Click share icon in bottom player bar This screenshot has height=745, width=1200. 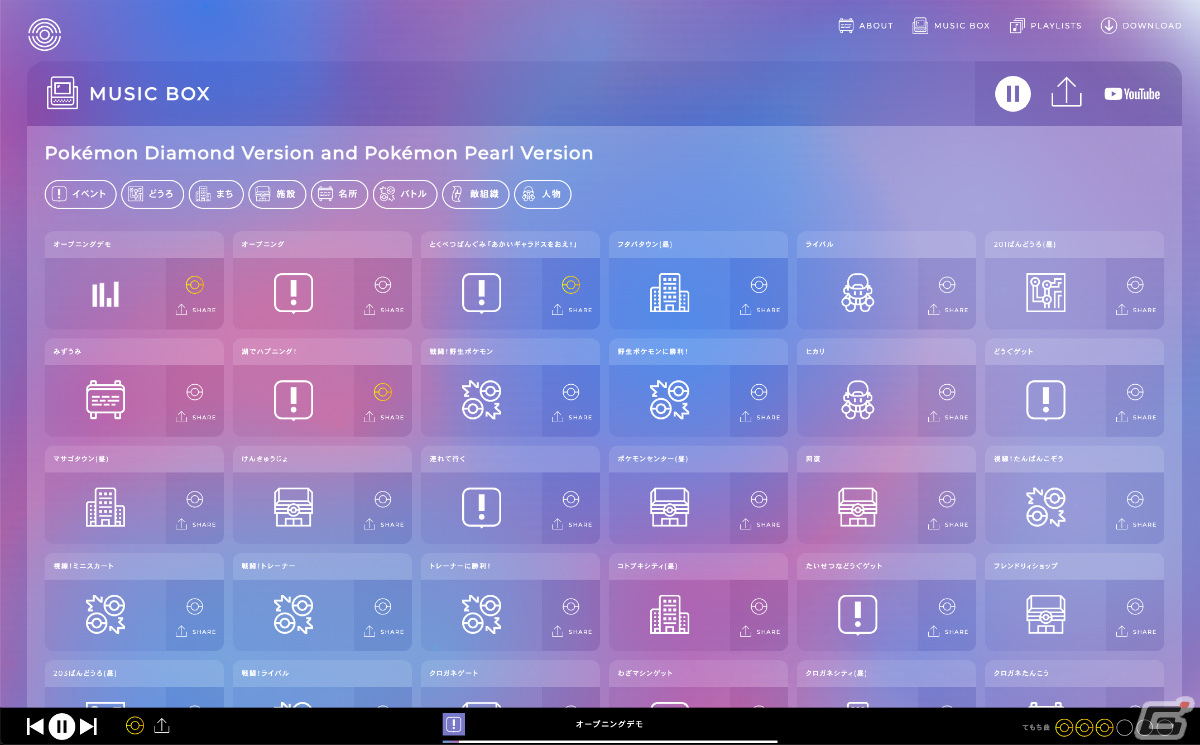(x=162, y=726)
